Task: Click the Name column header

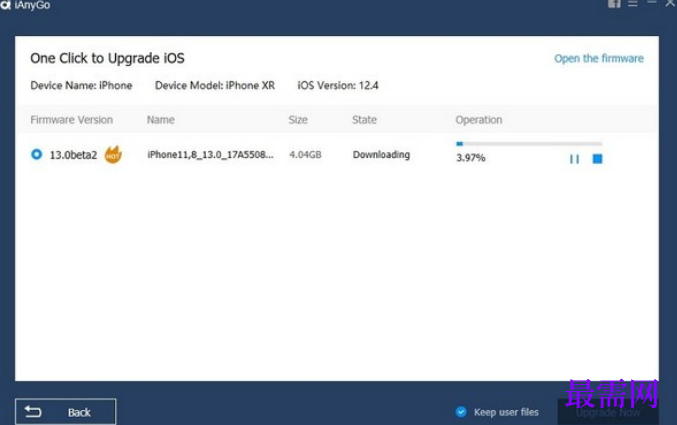Action: point(161,120)
